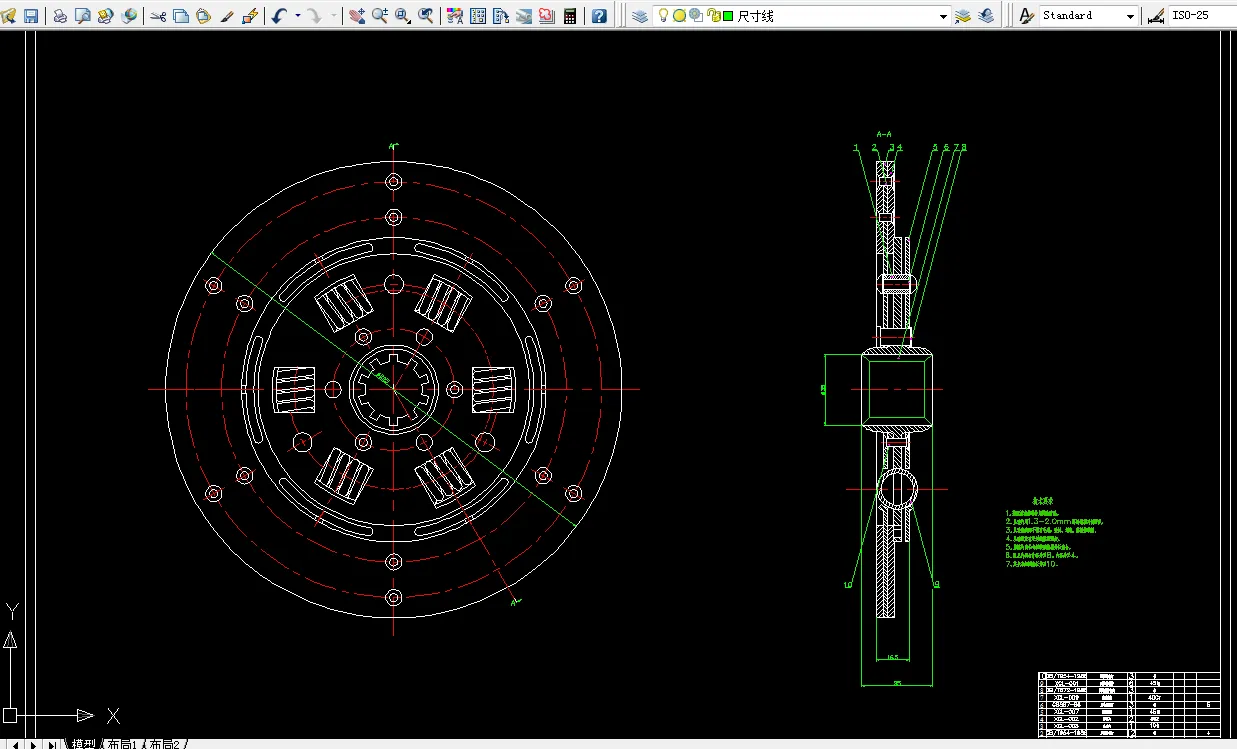Select the part number 9 callout
1237x749 pixels.
coord(936,585)
